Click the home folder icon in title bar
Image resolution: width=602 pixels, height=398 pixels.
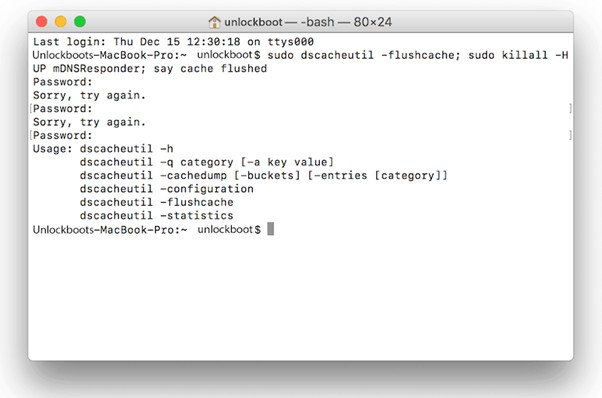214,22
